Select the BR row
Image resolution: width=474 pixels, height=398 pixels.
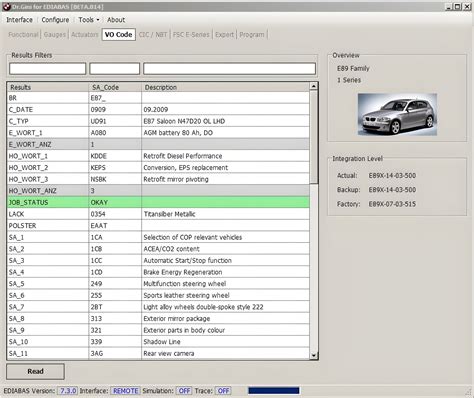(158, 98)
